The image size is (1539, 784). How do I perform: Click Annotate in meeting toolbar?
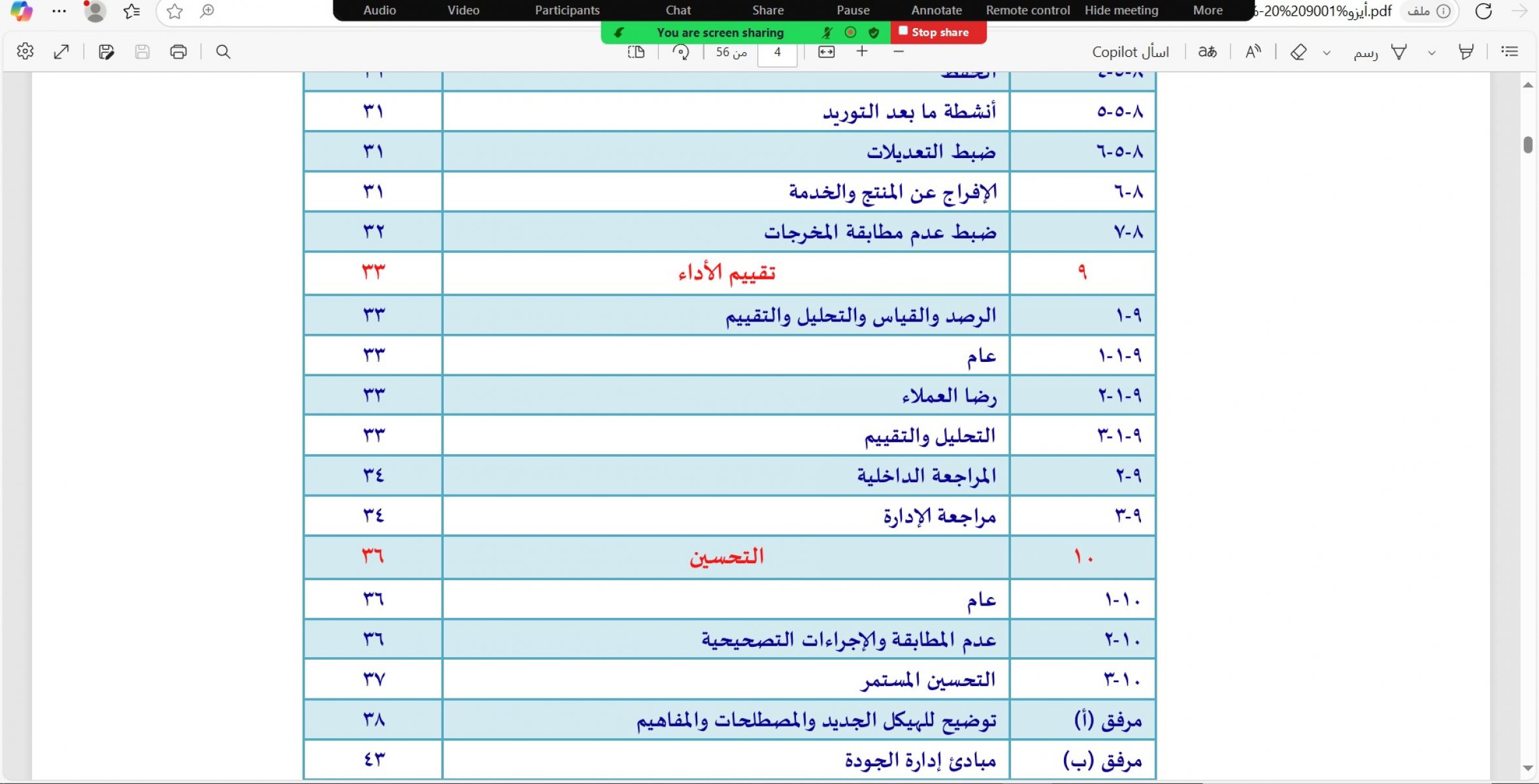(x=936, y=10)
